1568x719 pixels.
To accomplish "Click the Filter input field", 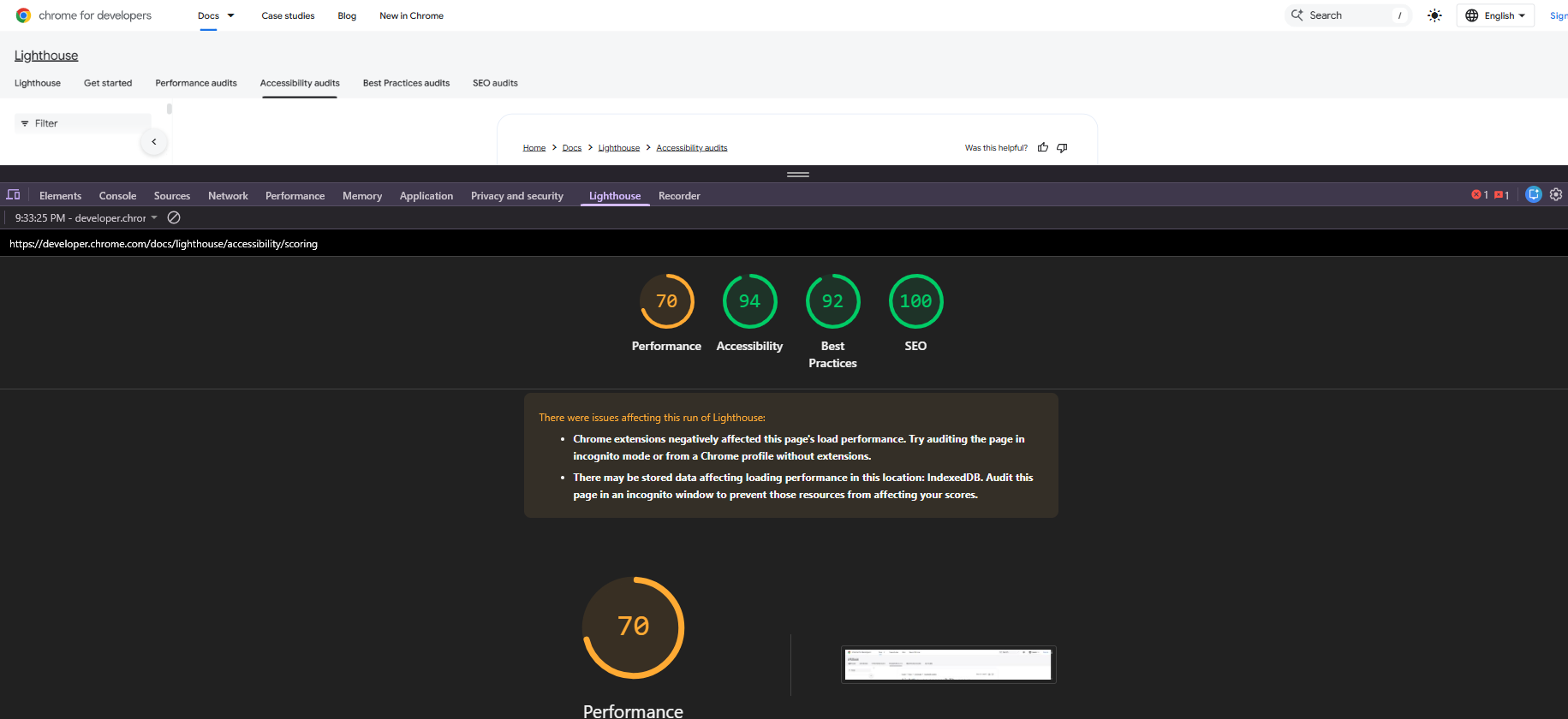I will [x=83, y=123].
